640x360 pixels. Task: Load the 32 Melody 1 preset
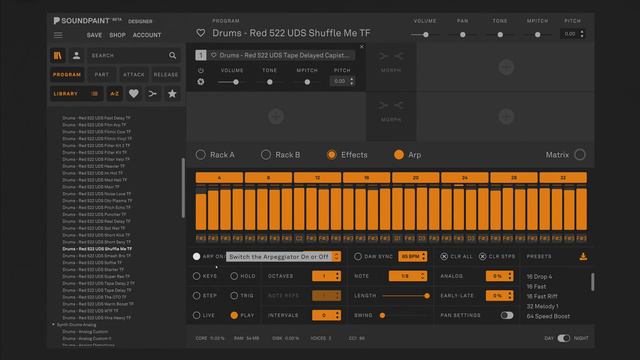coord(542,306)
